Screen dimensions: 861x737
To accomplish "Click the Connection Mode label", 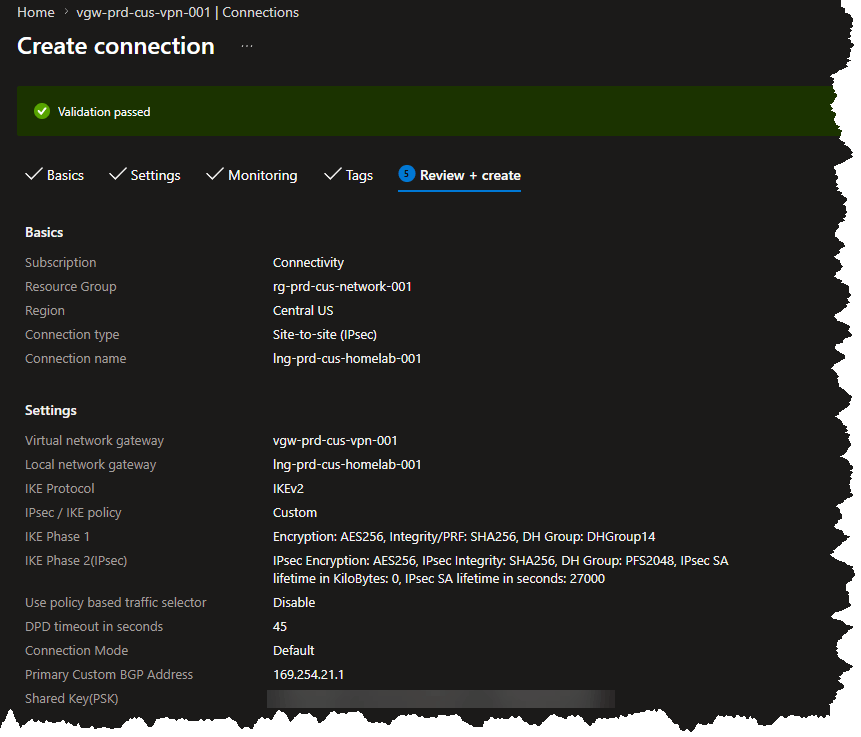I will [76, 651].
